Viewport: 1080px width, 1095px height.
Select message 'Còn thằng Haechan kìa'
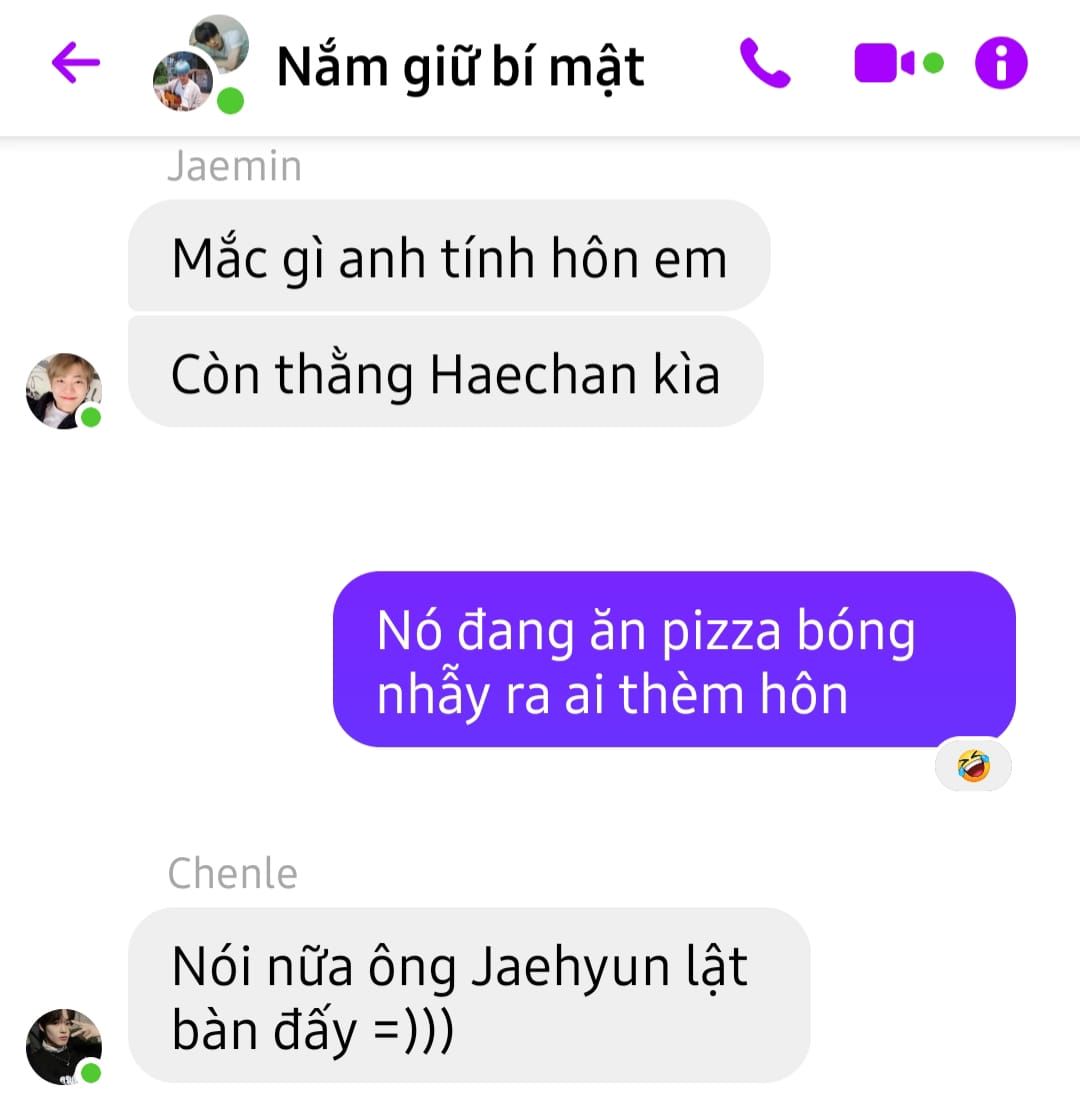pos(445,372)
